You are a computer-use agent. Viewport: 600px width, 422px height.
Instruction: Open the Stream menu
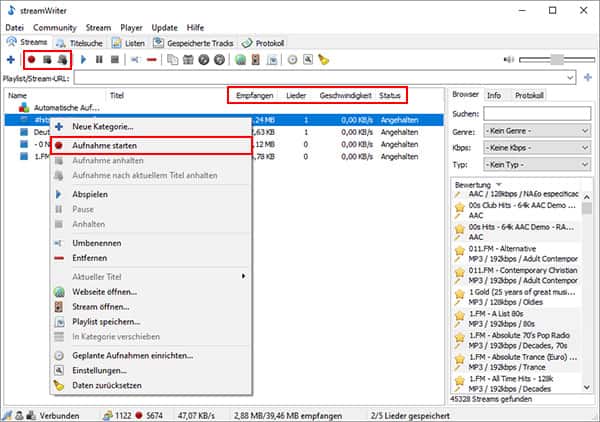[x=98, y=28]
